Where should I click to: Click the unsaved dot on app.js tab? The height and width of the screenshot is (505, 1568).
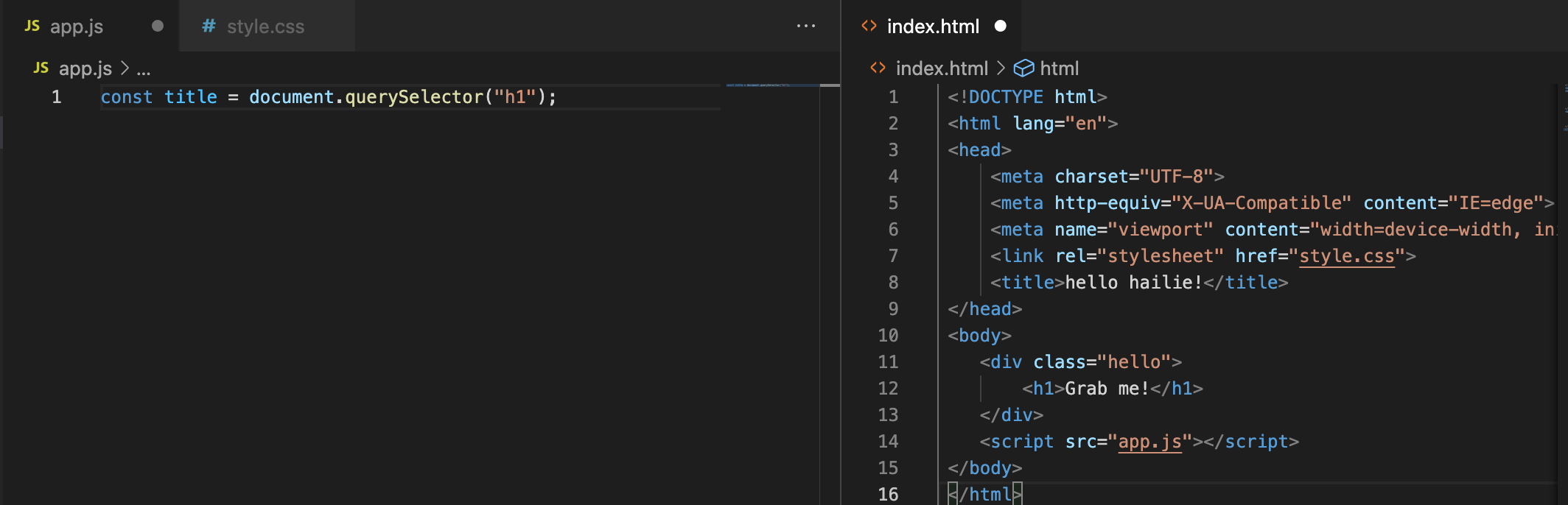click(x=157, y=26)
